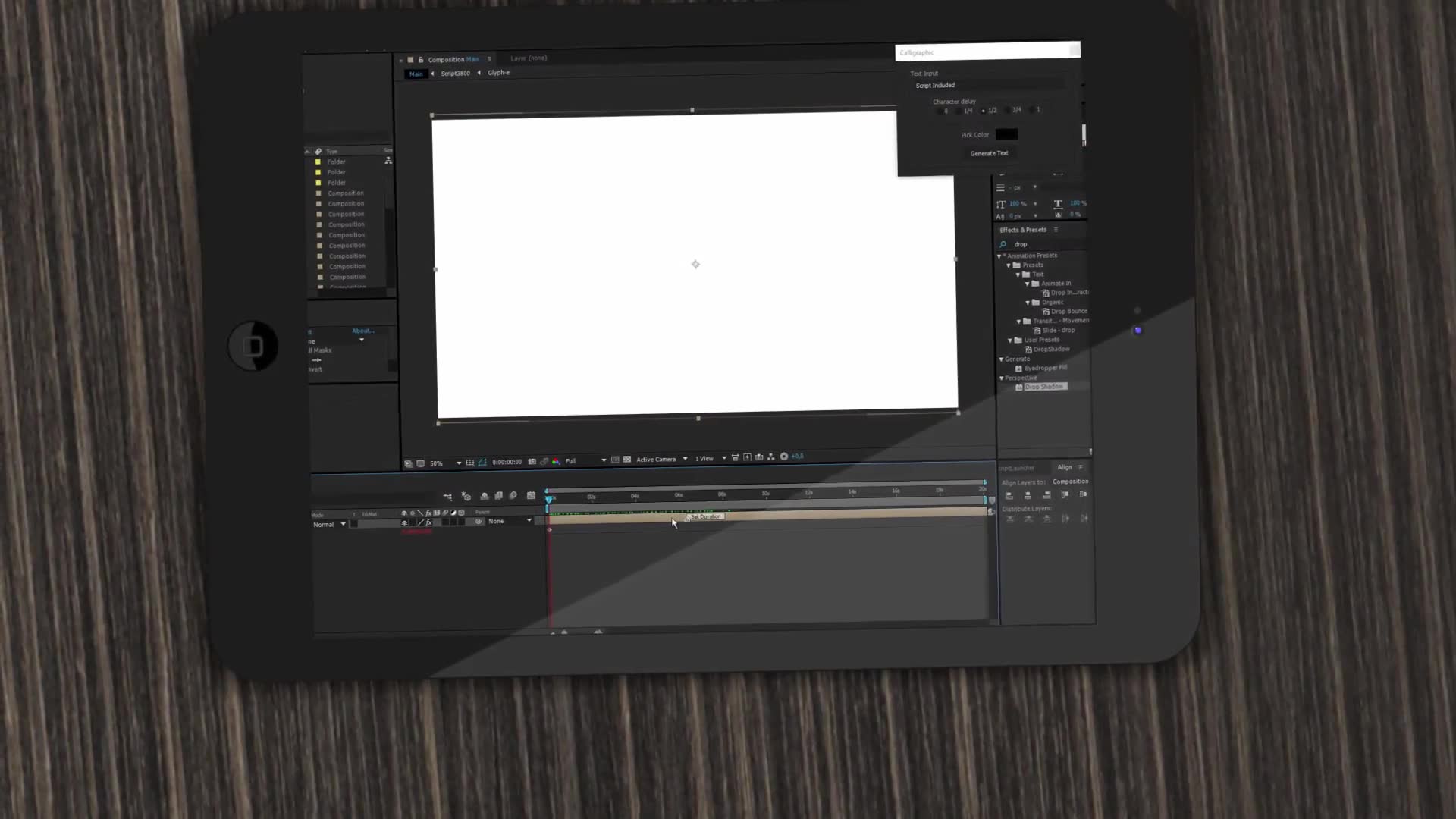The height and width of the screenshot is (819, 1456).
Task: Click the Generate Text button
Action: pos(988,153)
